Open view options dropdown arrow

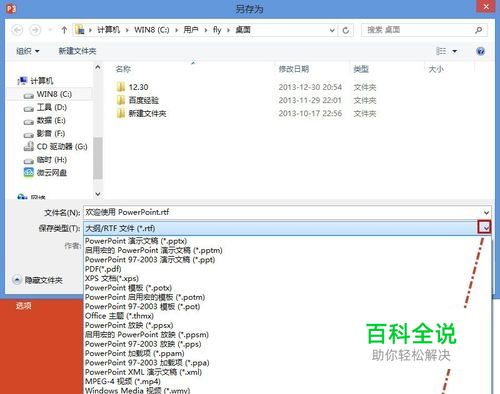454,51
